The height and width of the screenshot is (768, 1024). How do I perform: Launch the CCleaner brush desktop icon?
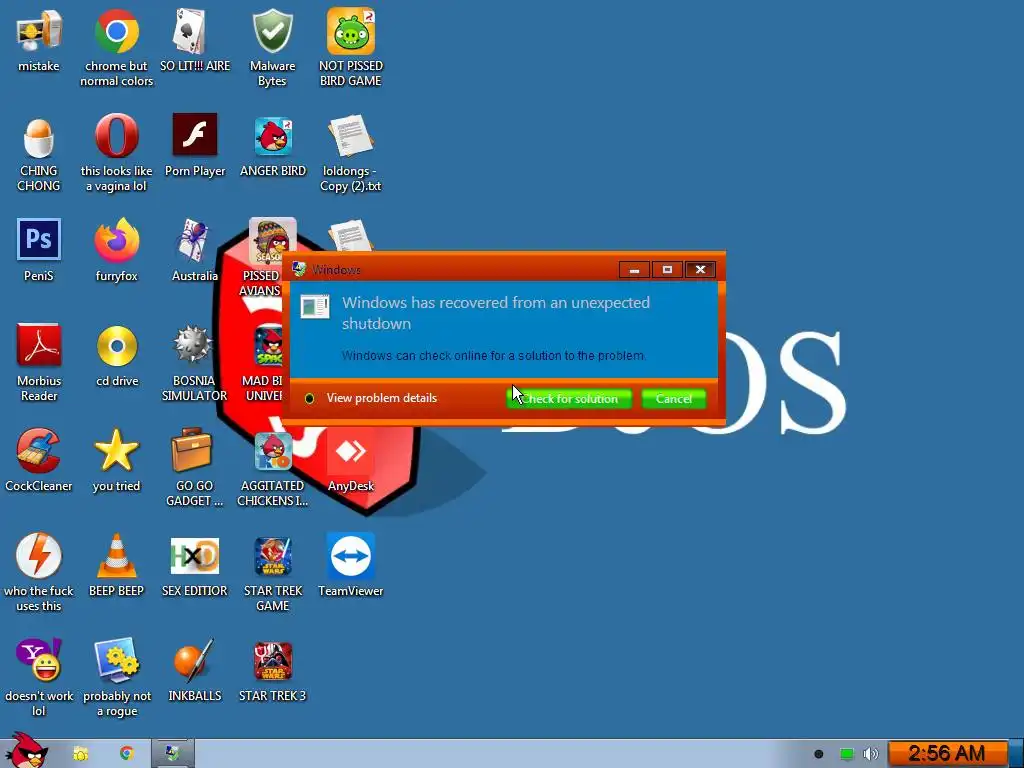coord(39,451)
